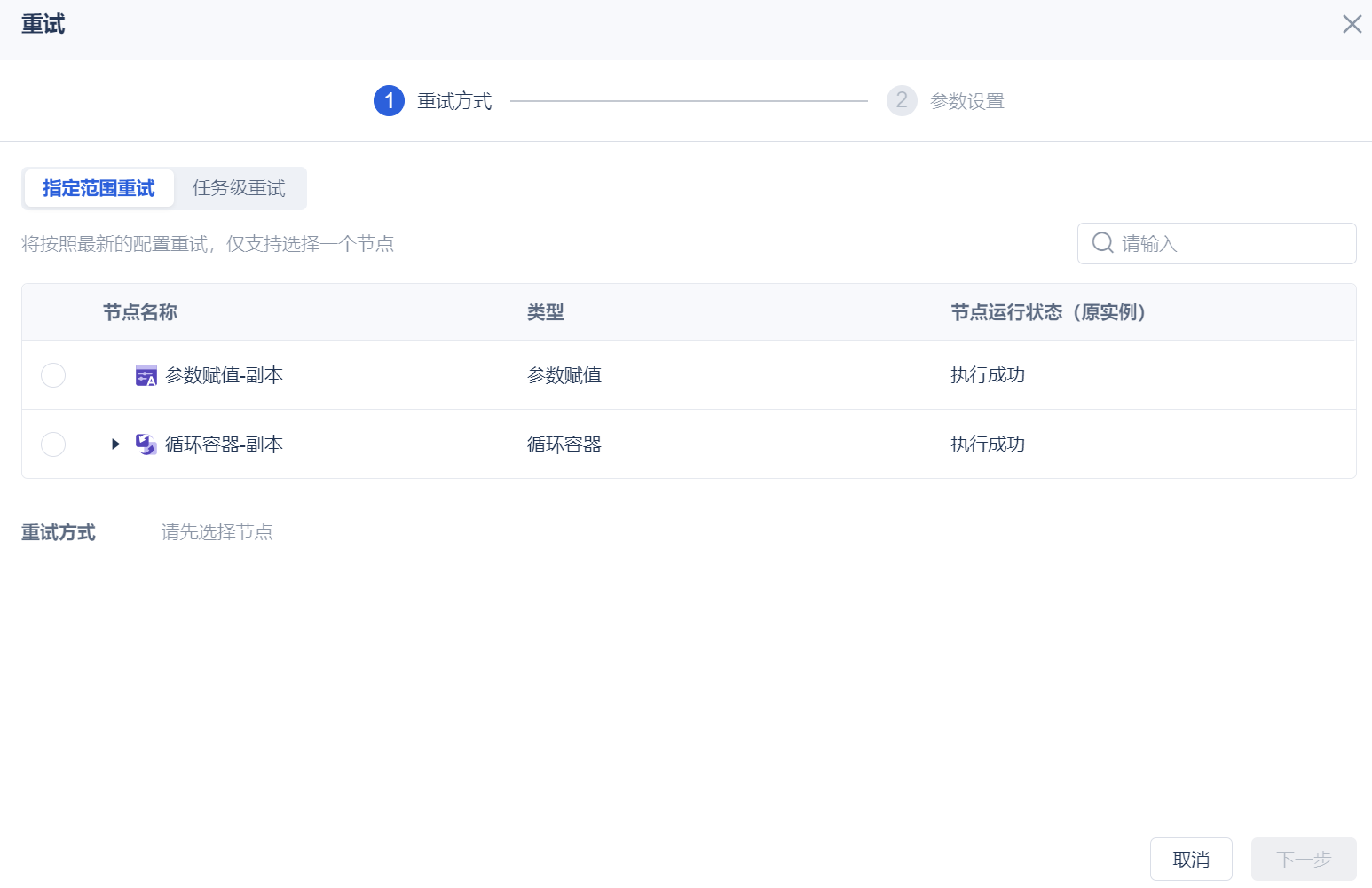Image resolution: width=1372 pixels, height=888 pixels.
Task: Click the 重试方式 label below the table
Action: [x=59, y=532]
